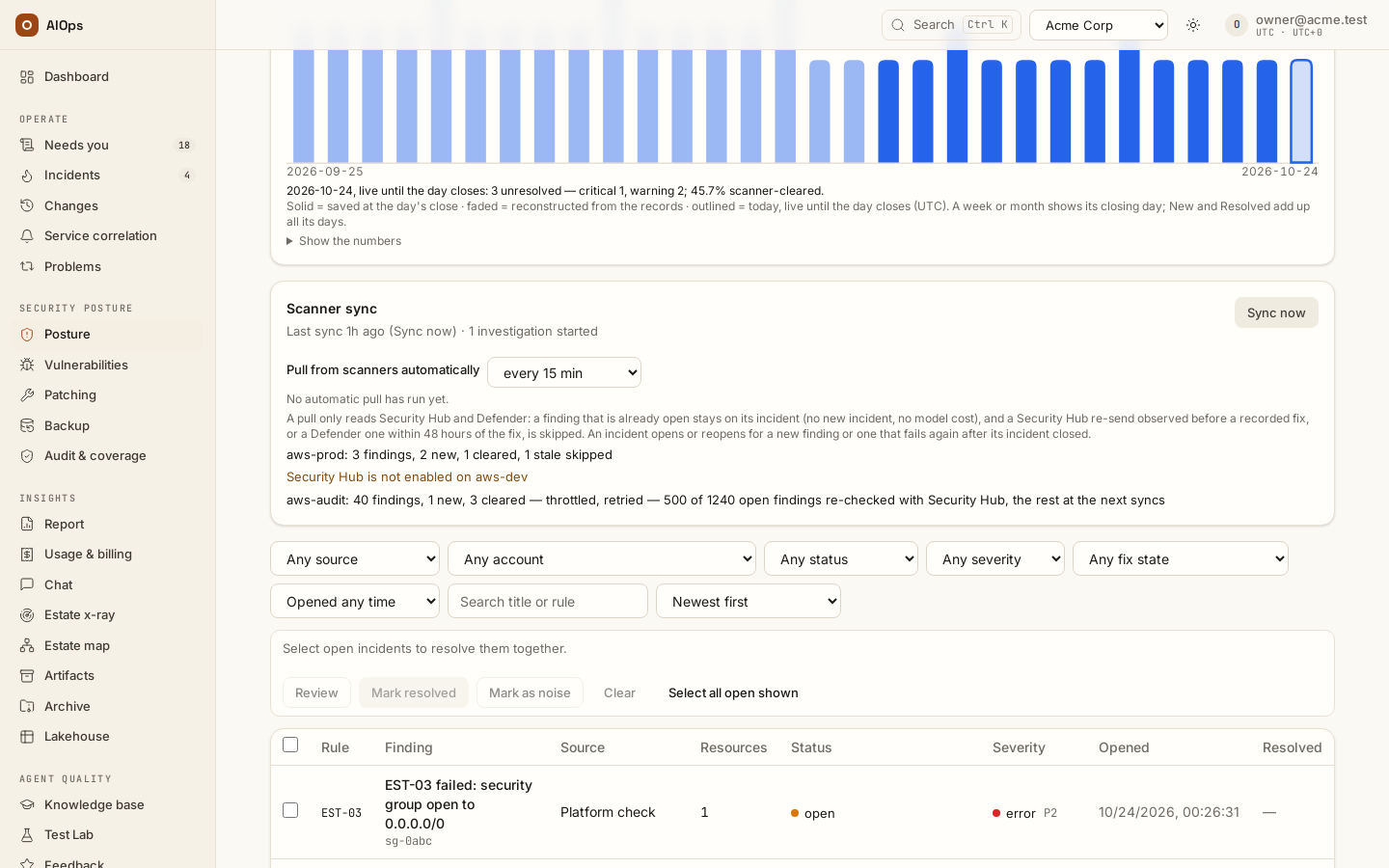
Task: Click the Knowledge base icon
Action: pos(27,805)
